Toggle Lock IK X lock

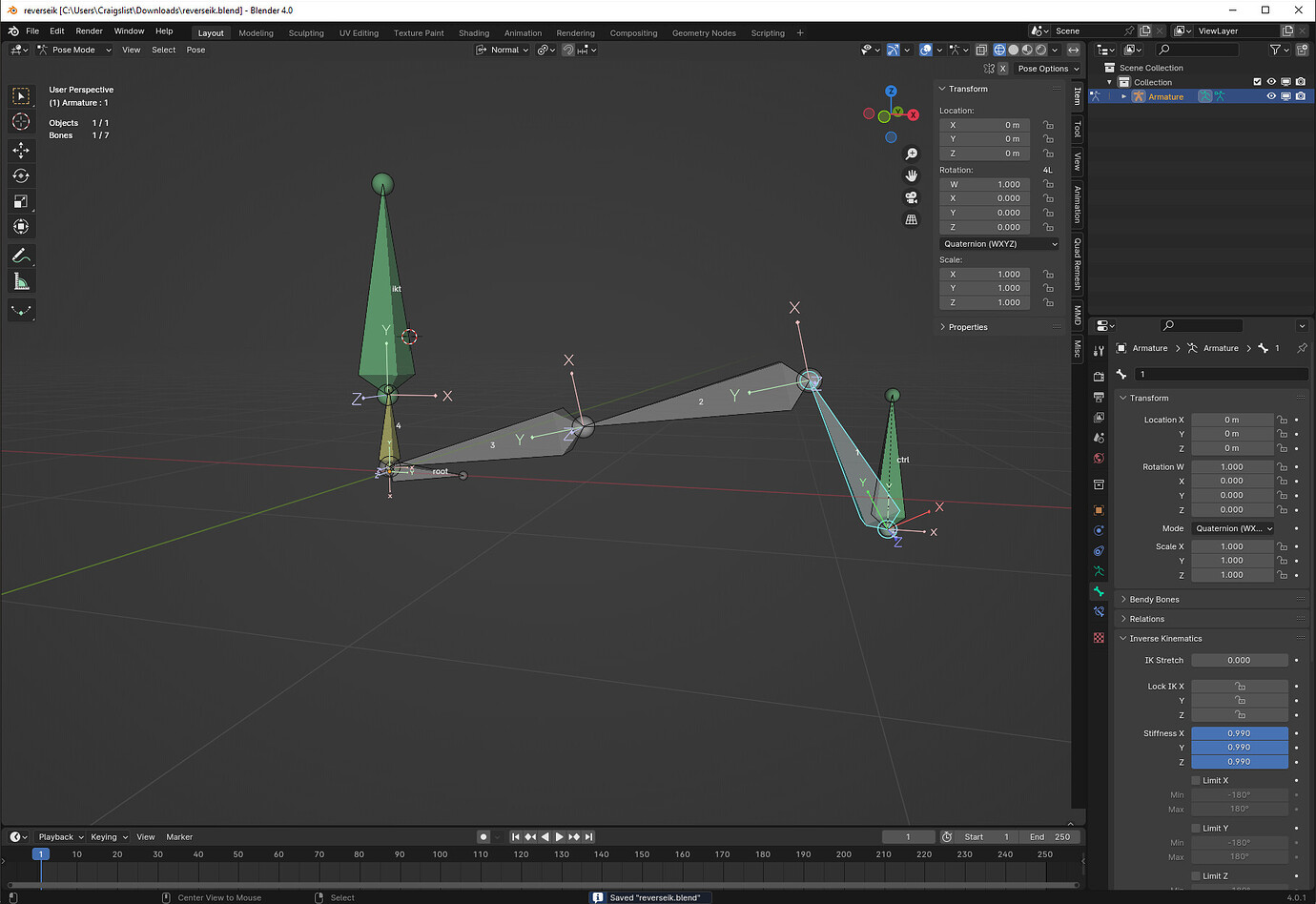click(1240, 687)
